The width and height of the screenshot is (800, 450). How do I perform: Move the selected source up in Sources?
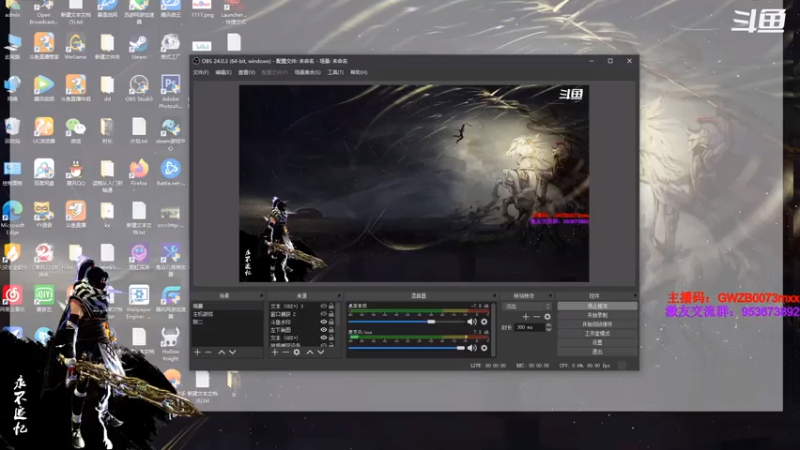310,352
